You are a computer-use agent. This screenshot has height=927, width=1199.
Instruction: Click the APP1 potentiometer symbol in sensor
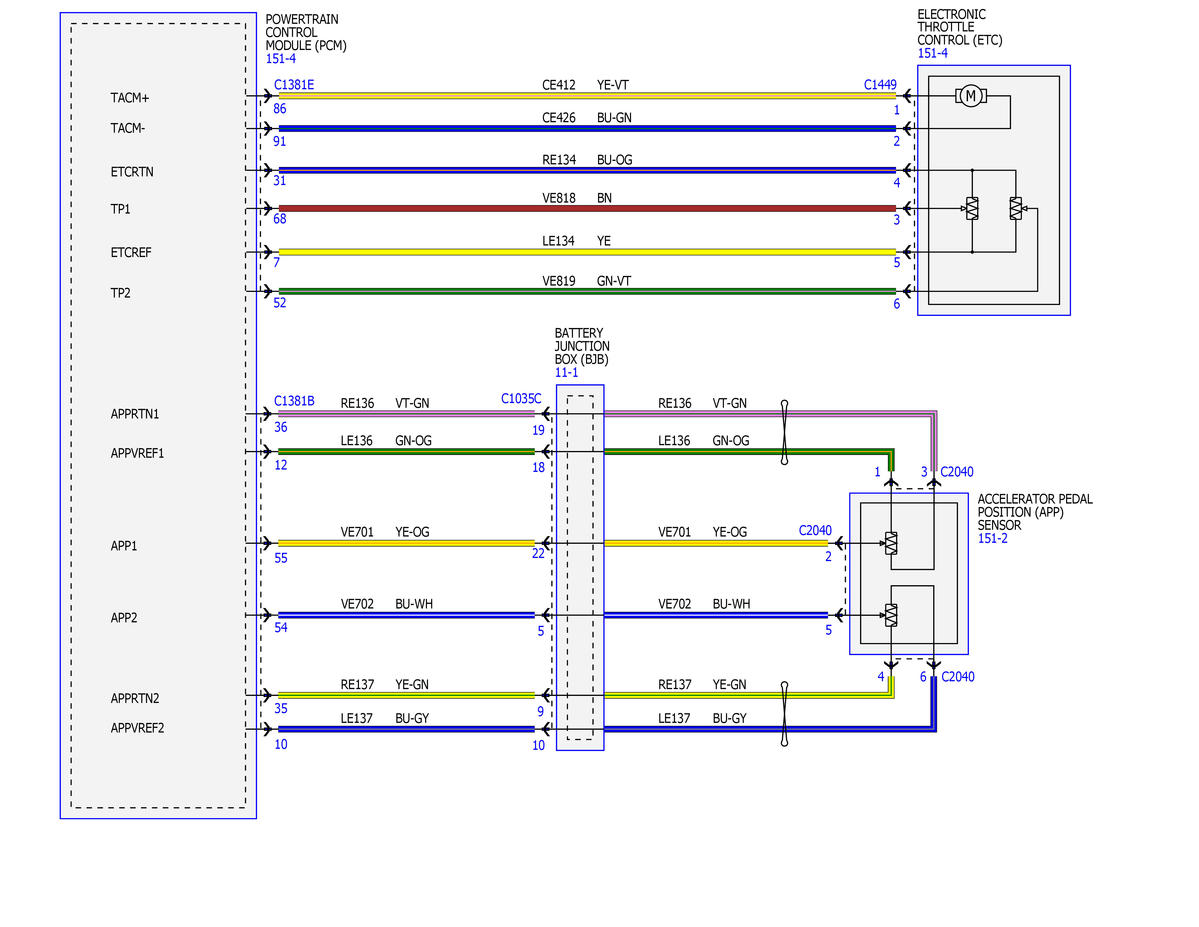coord(891,543)
